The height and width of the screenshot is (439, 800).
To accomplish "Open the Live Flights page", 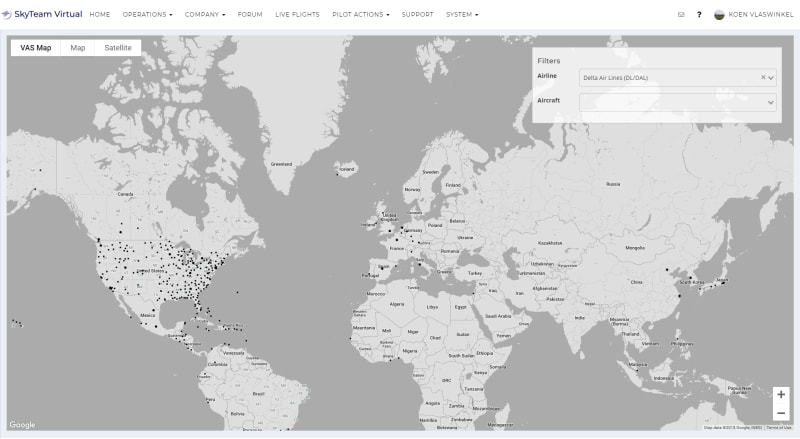I will pos(297,15).
